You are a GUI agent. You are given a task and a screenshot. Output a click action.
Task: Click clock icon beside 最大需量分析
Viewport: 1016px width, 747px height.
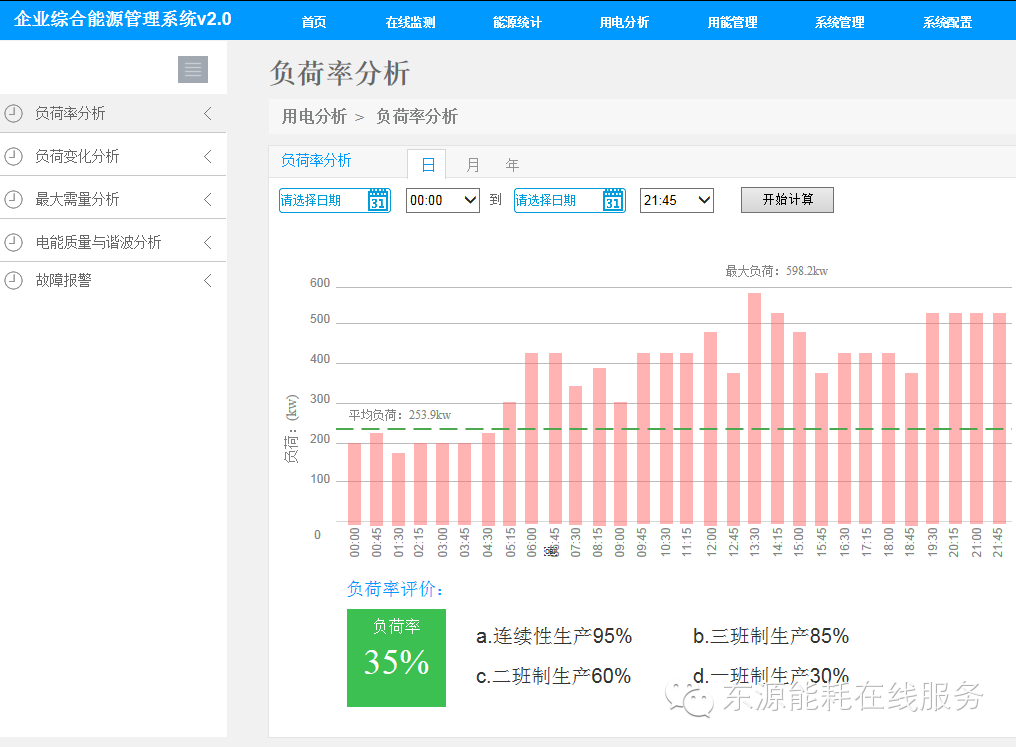(x=13, y=199)
